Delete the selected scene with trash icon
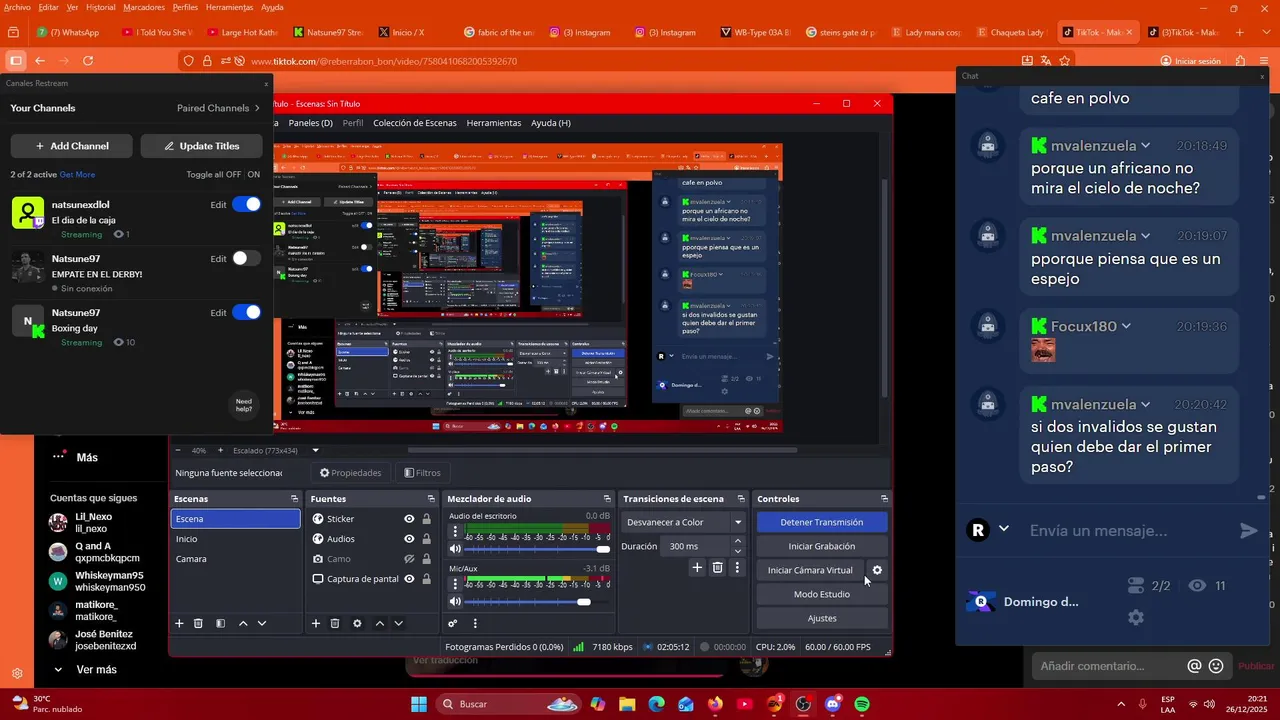 coord(198,623)
